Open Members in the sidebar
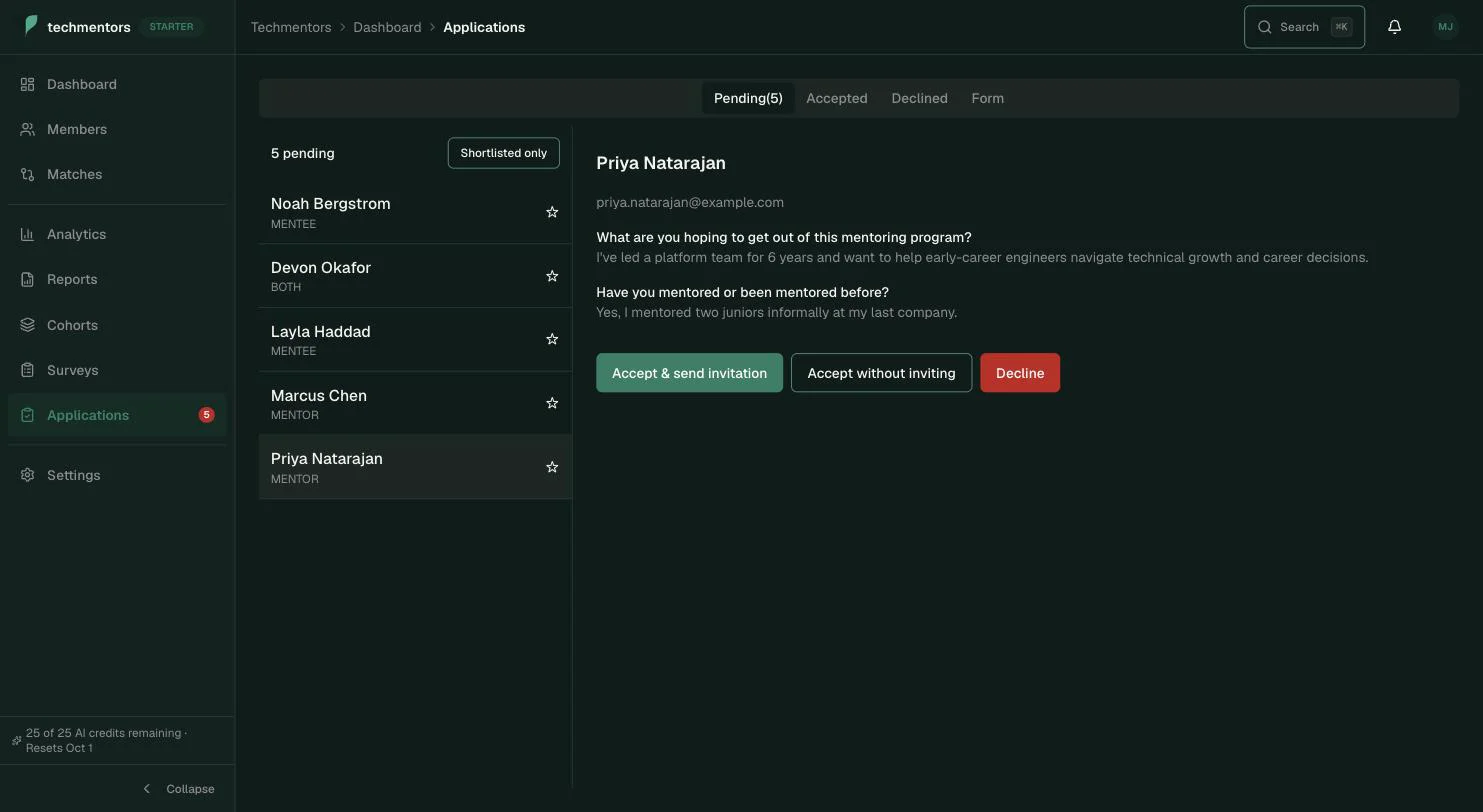The image size is (1483, 812). (117, 129)
